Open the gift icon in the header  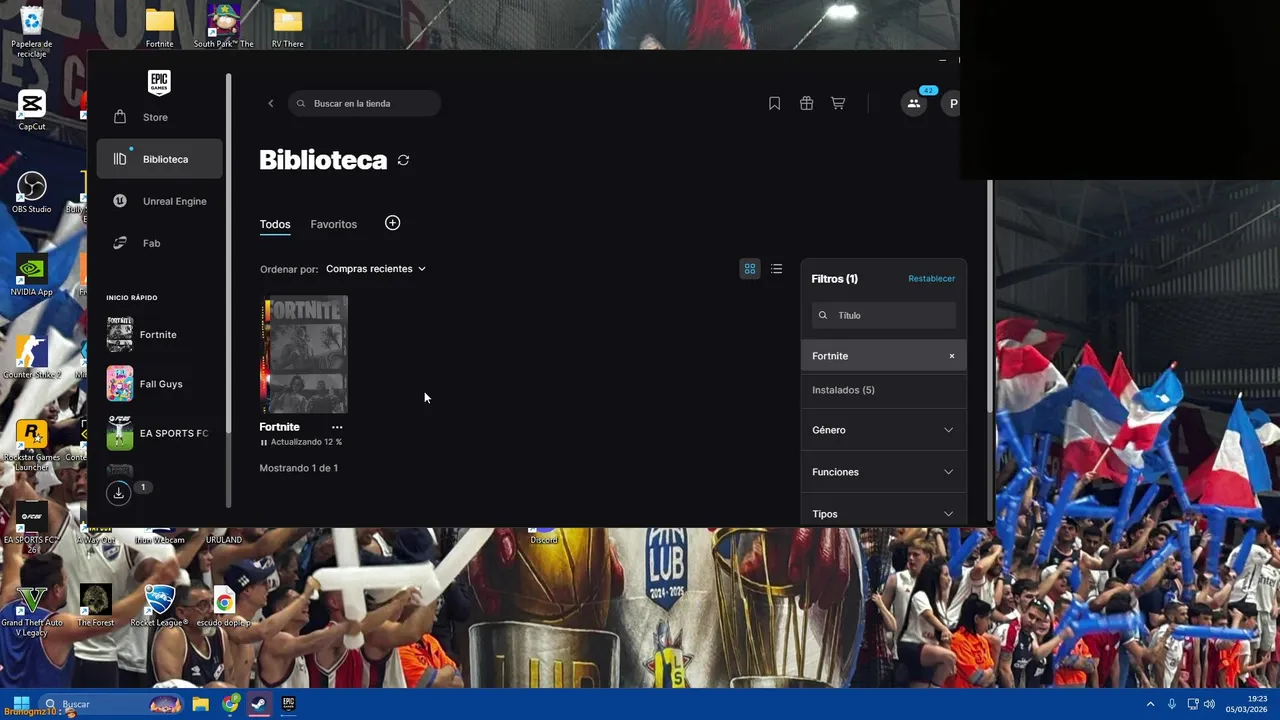tap(806, 103)
